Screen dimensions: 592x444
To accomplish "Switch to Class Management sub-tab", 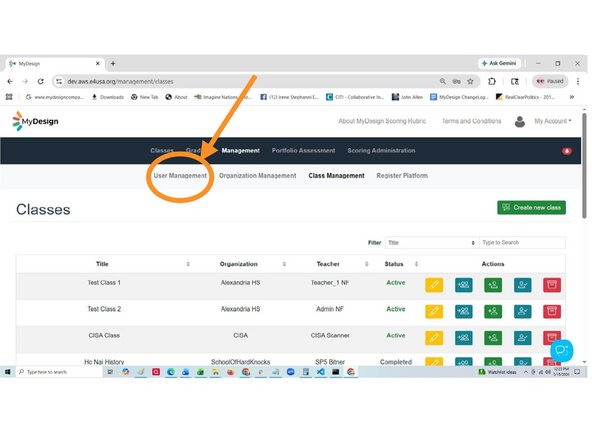I will point(336,176).
